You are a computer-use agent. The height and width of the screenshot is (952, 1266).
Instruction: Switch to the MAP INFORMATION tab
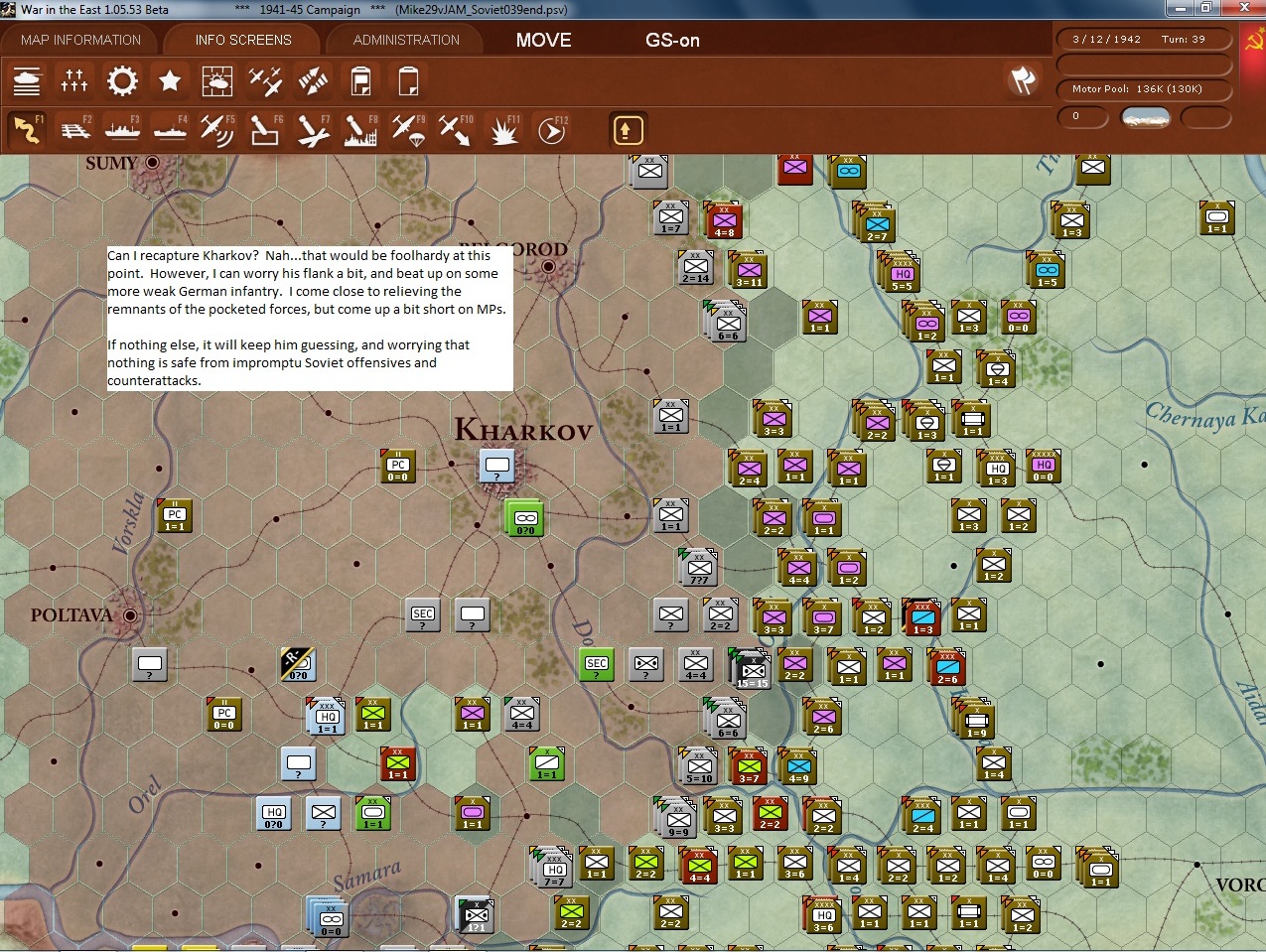81,40
